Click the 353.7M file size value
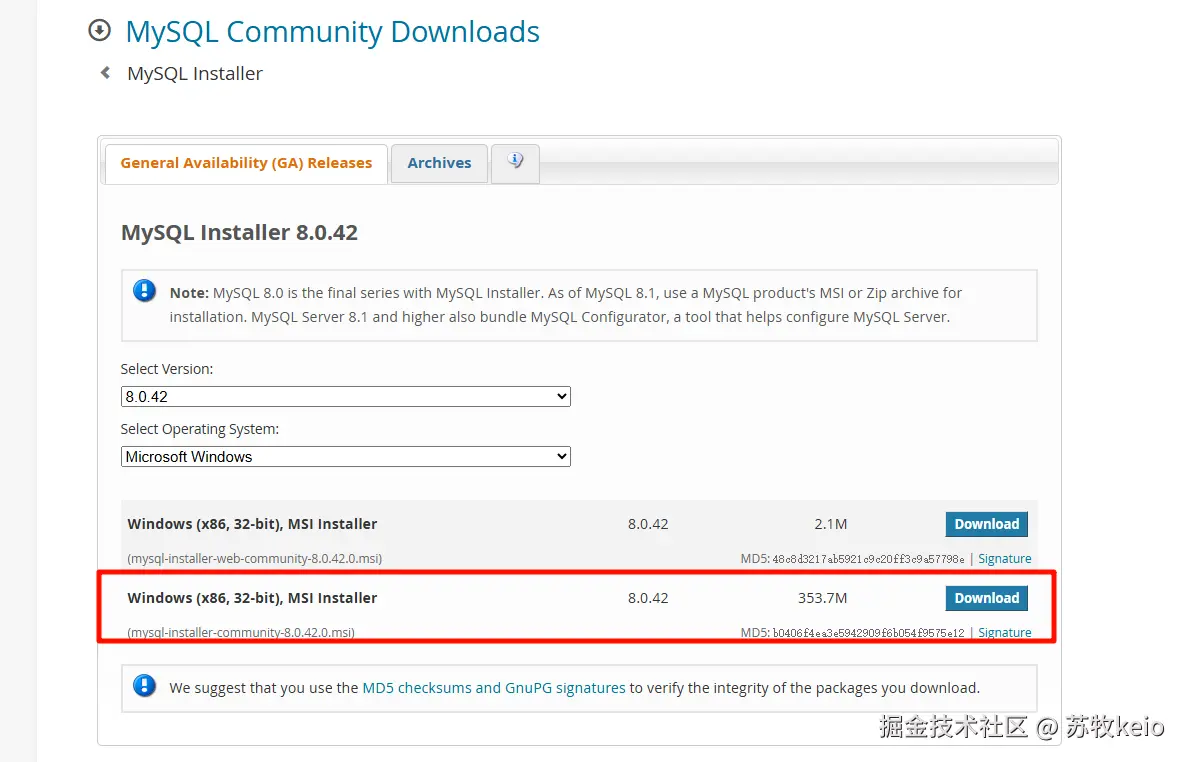1186x762 pixels. point(822,599)
